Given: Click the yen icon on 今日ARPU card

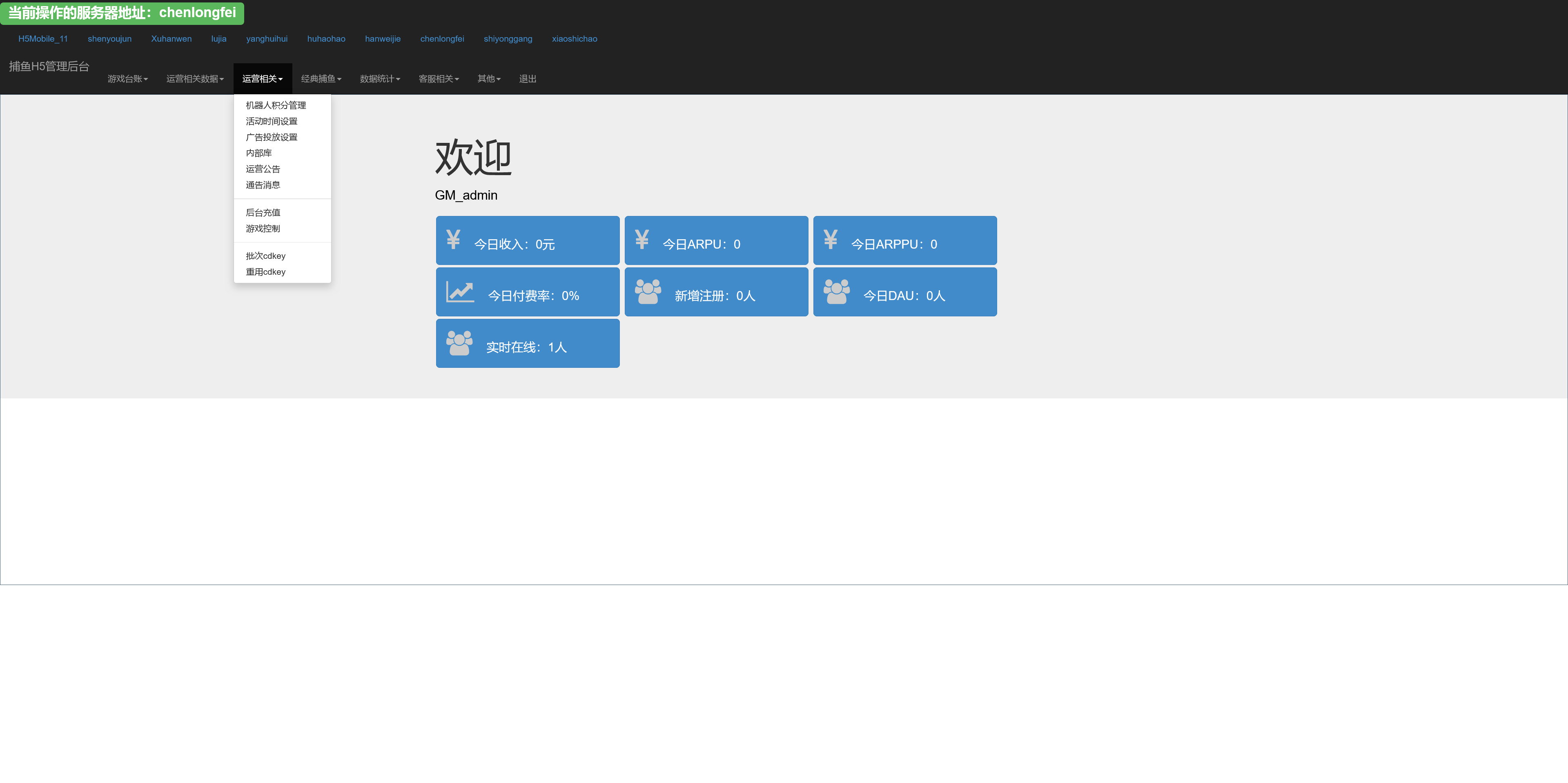Looking at the screenshot, I should [641, 240].
